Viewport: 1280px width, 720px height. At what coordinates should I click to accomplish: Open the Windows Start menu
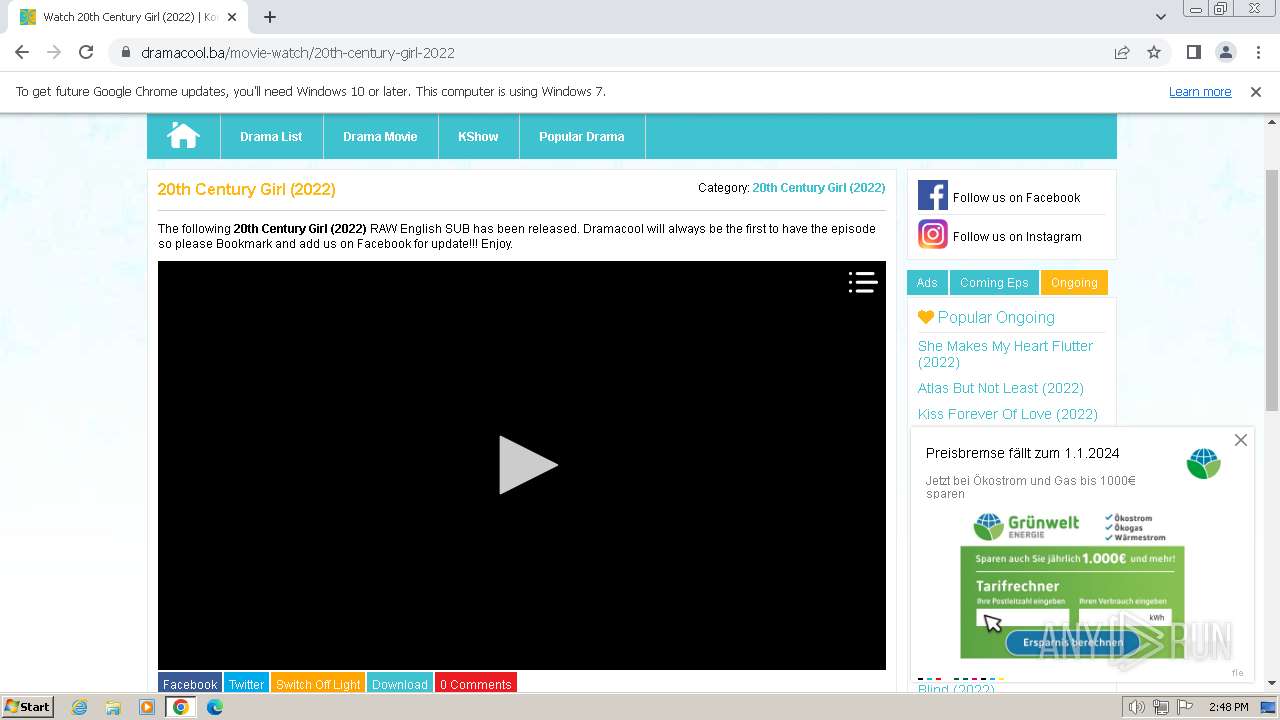pos(28,706)
